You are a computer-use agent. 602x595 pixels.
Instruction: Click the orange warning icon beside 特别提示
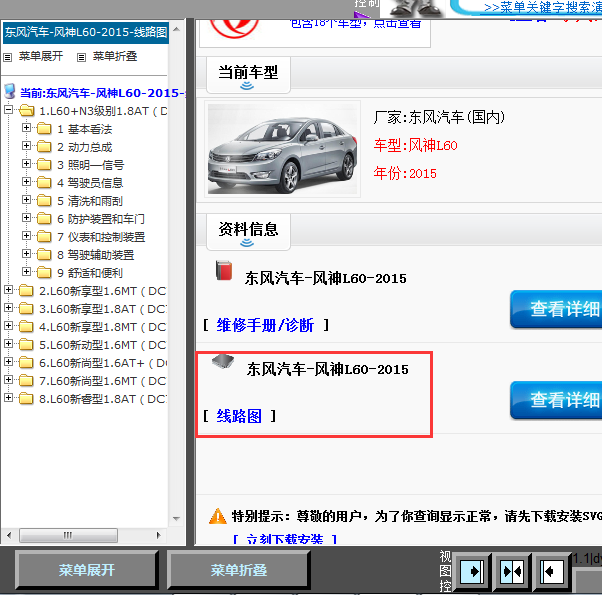click(x=218, y=516)
